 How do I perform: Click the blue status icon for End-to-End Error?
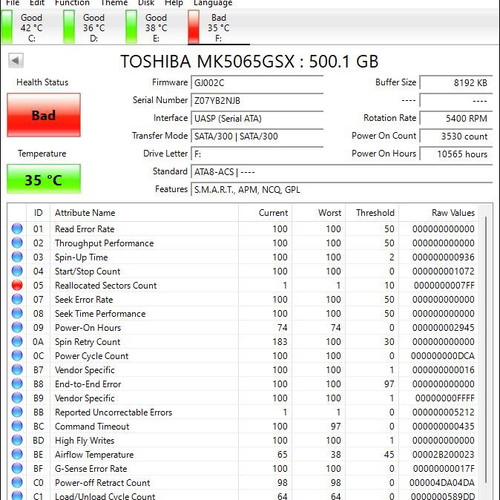pyautogui.click(x=17, y=384)
